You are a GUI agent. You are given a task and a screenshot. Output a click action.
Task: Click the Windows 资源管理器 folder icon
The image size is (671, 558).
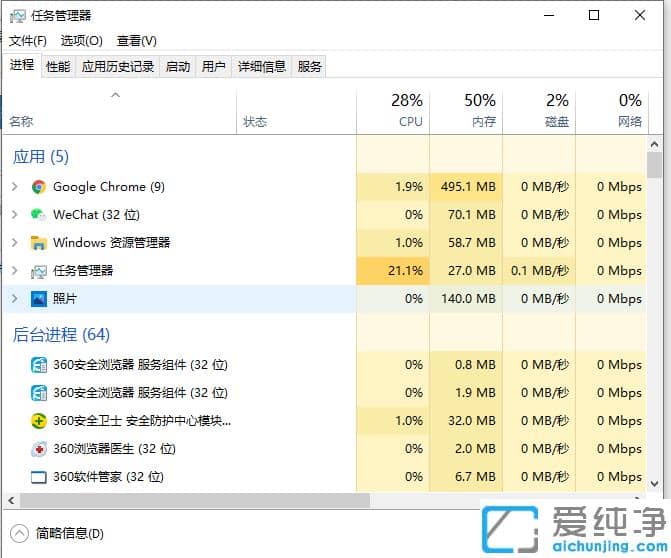pyautogui.click(x=39, y=243)
